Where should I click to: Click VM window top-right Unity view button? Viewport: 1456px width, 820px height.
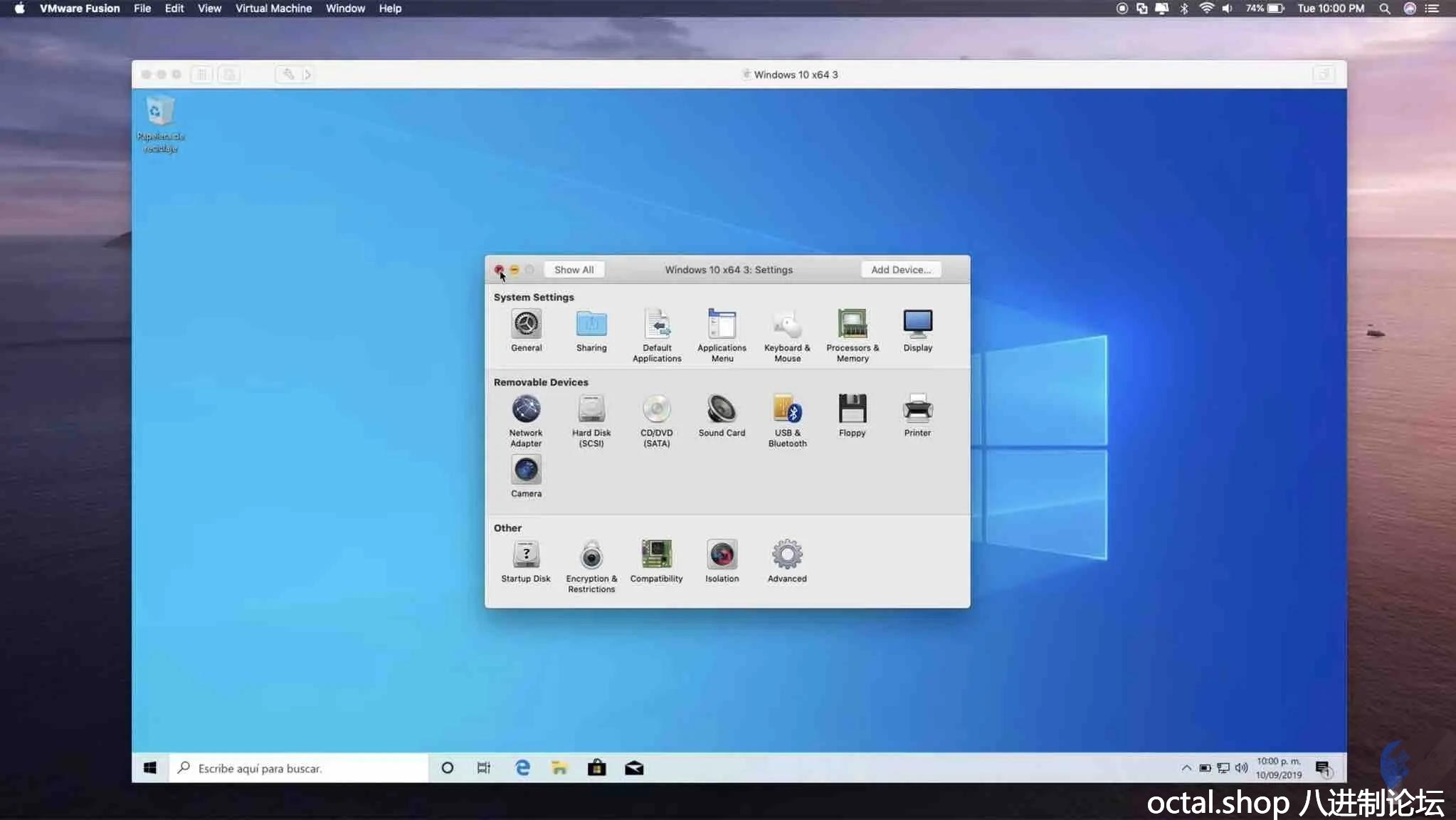[1323, 74]
